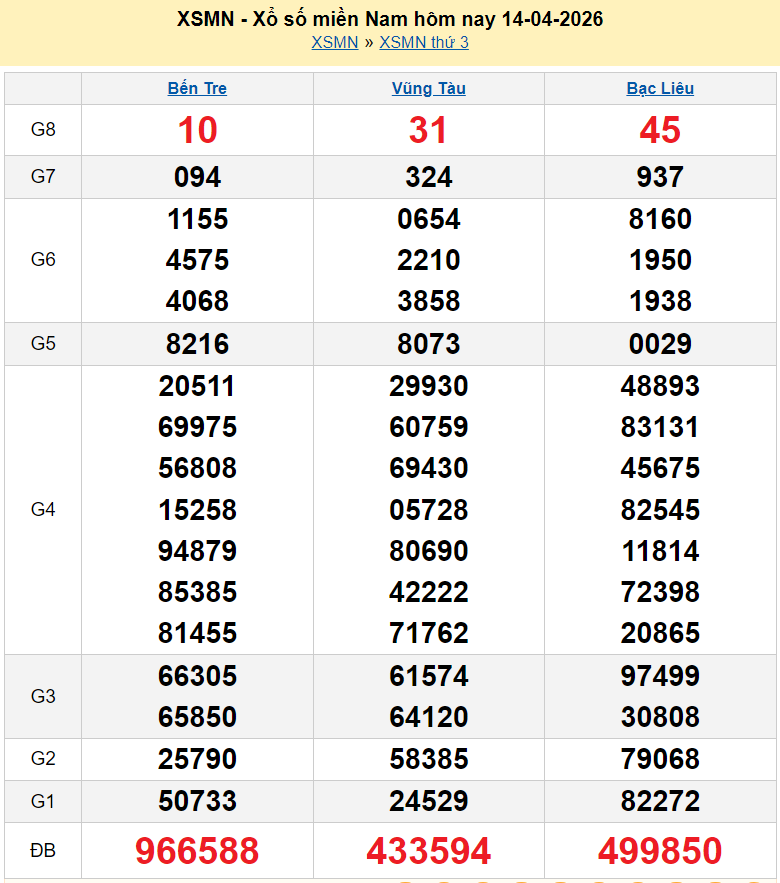Select the ĐB row label
The width and height of the screenshot is (780, 883).
pos(43,851)
